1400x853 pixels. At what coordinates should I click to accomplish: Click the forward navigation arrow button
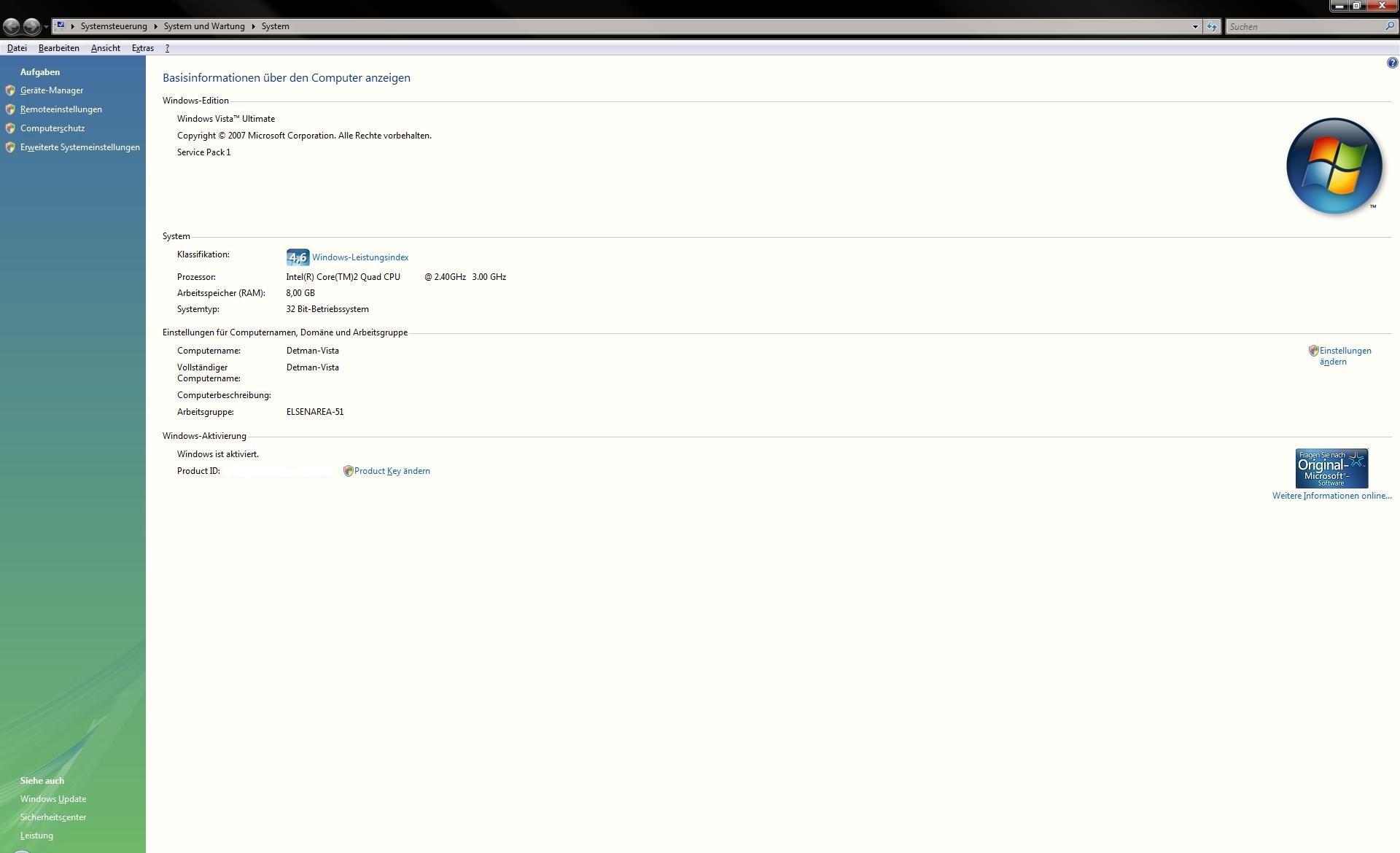(31, 26)
